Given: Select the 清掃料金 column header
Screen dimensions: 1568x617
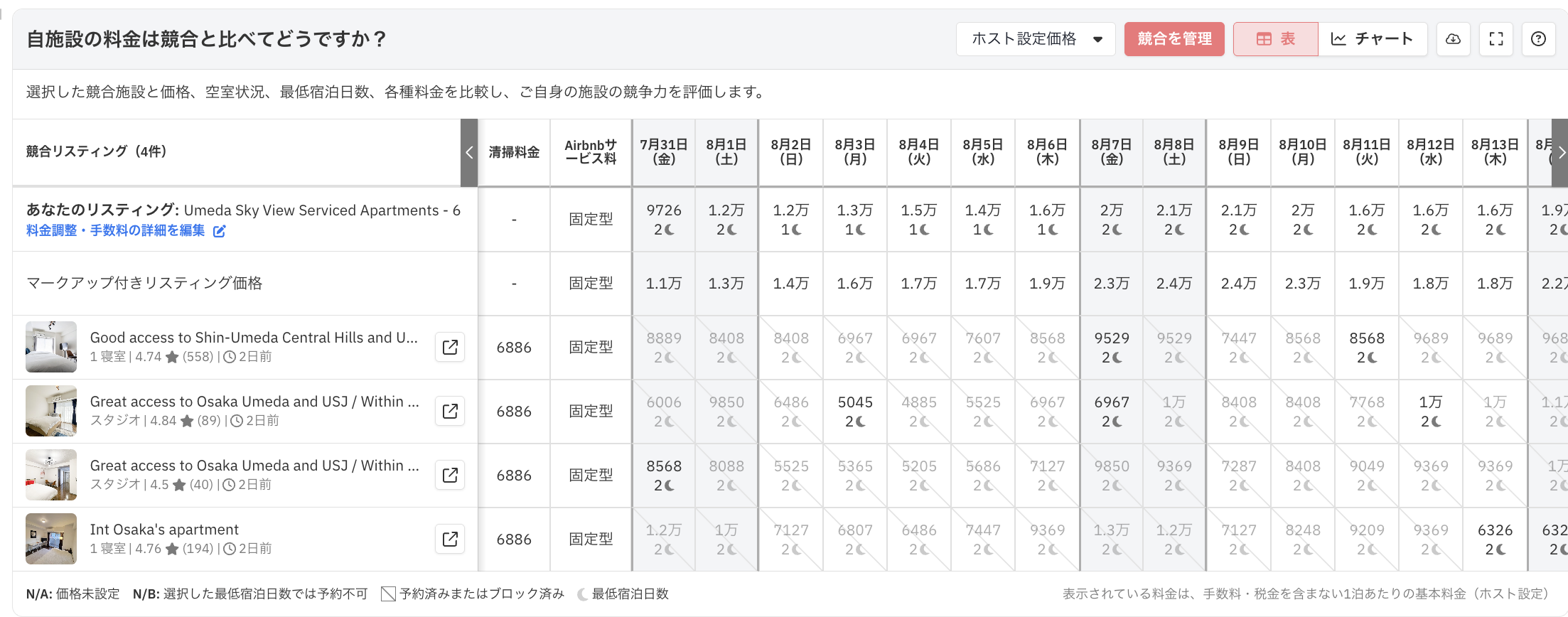Looking at the screenshot, I should 514,152.
